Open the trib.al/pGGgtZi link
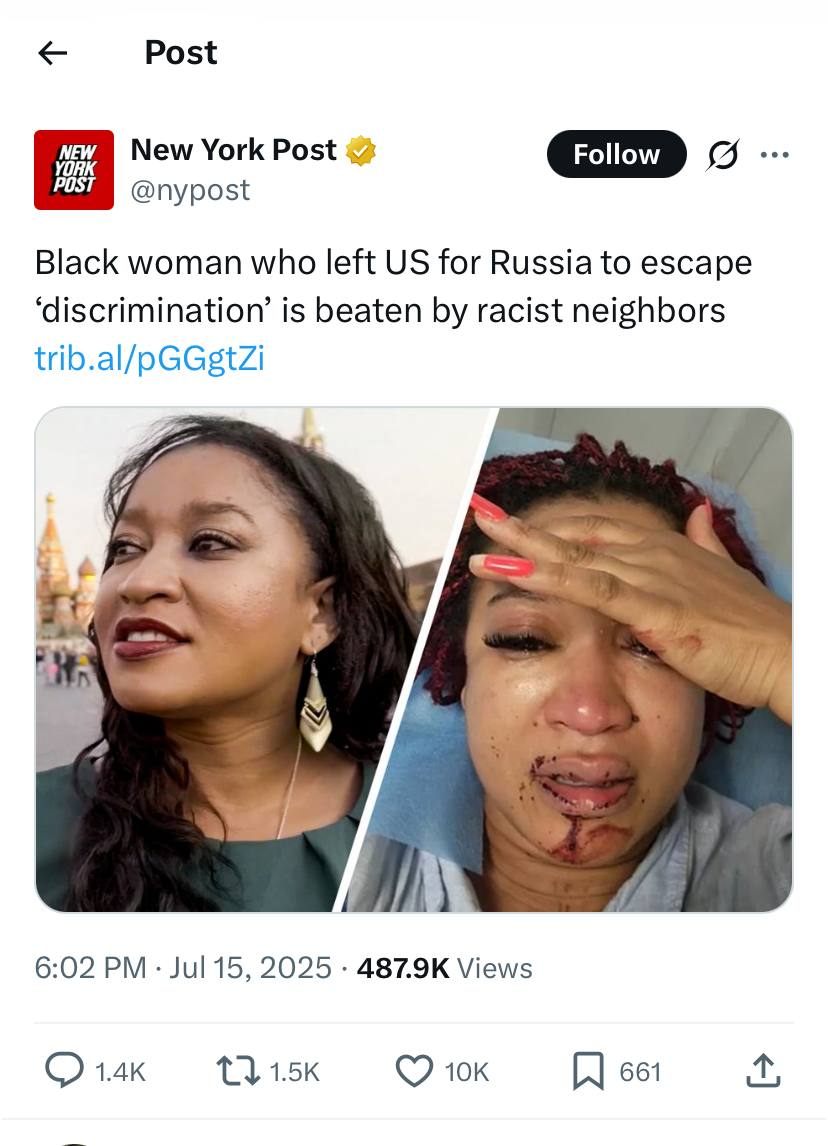This screenshot has width=828, height=1146. pyautogui.click(x=150, y=358)
